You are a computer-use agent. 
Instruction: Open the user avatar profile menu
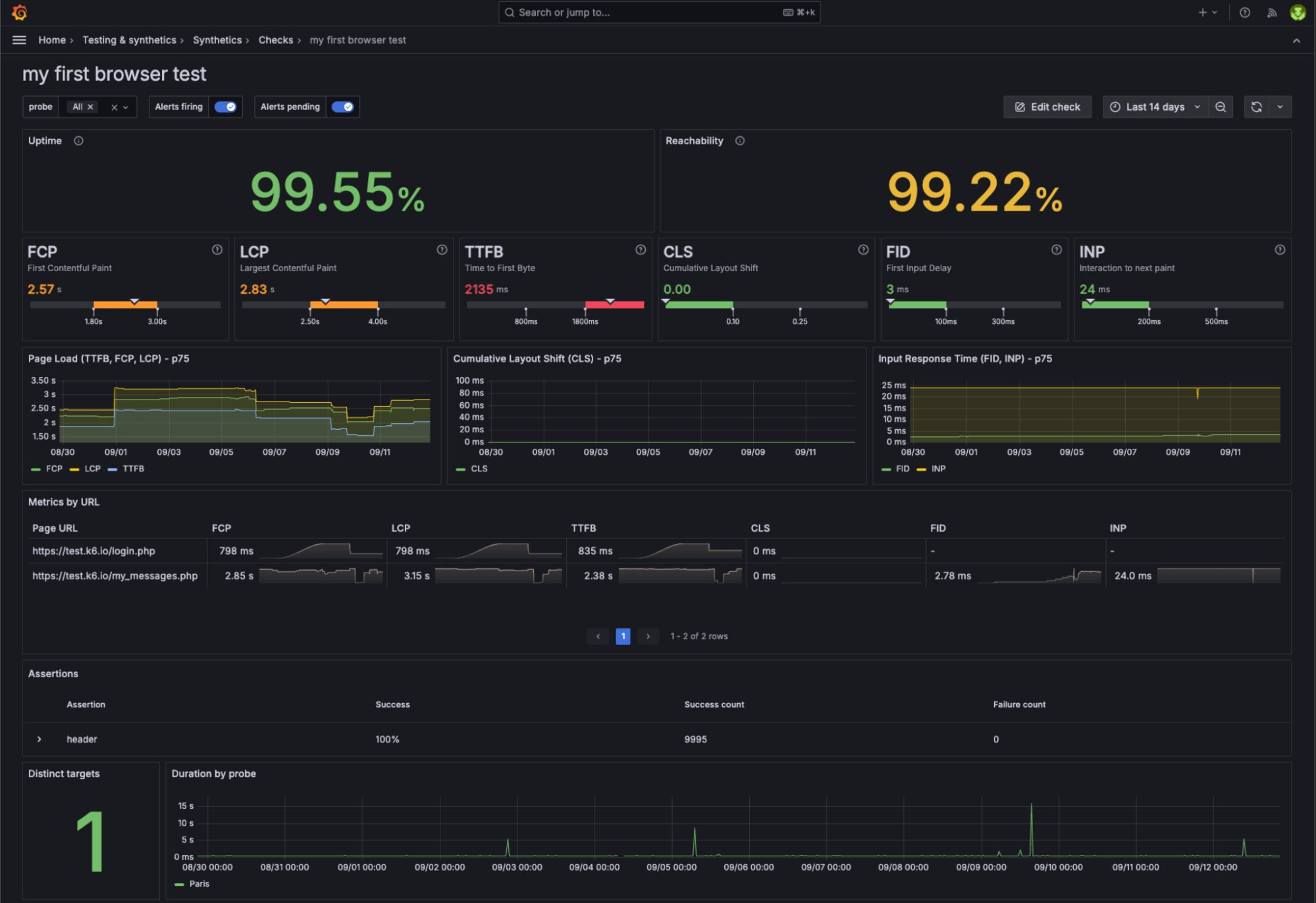coord(1297,13)
